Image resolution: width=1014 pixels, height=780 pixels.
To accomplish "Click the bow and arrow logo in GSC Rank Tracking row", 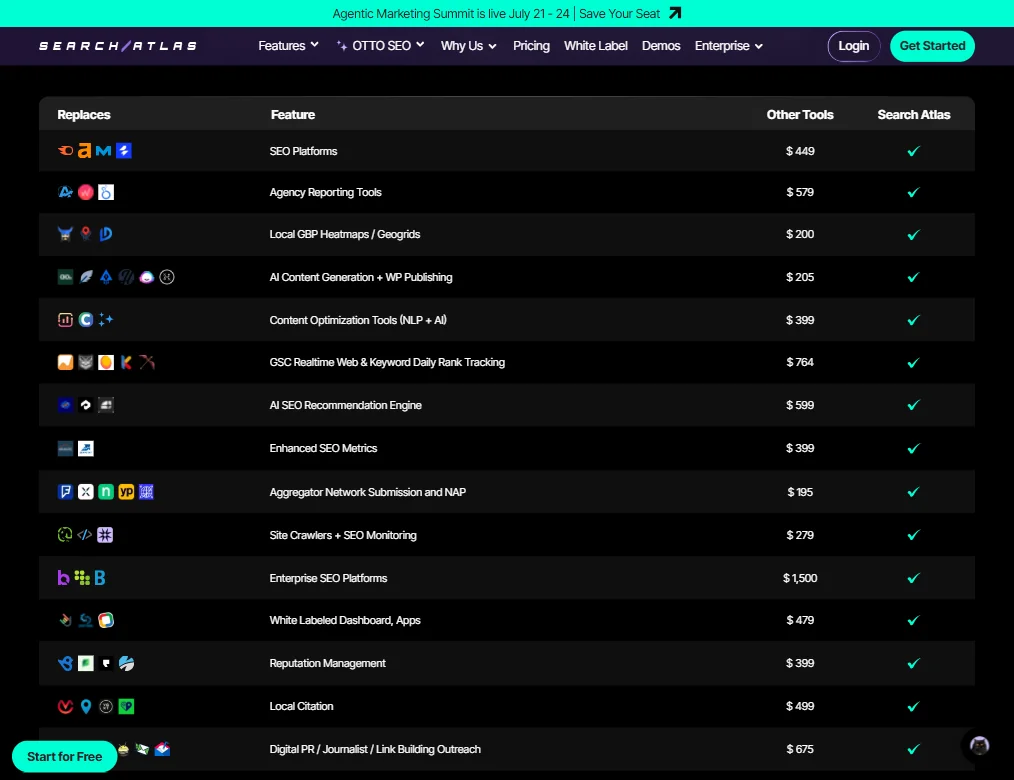I will point(147,362).
